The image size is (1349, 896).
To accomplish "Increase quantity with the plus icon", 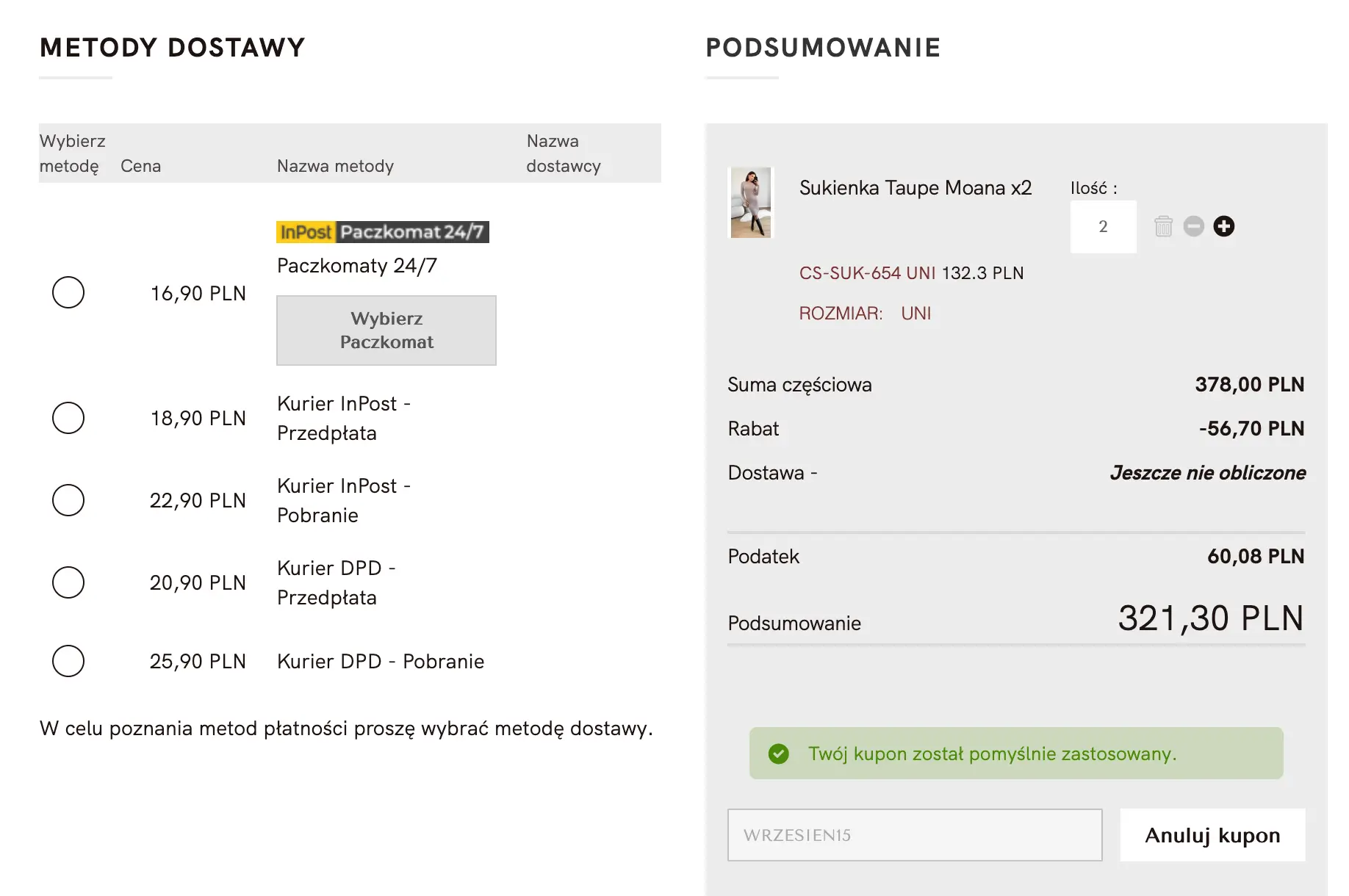I will click(x=1224, y=226).
